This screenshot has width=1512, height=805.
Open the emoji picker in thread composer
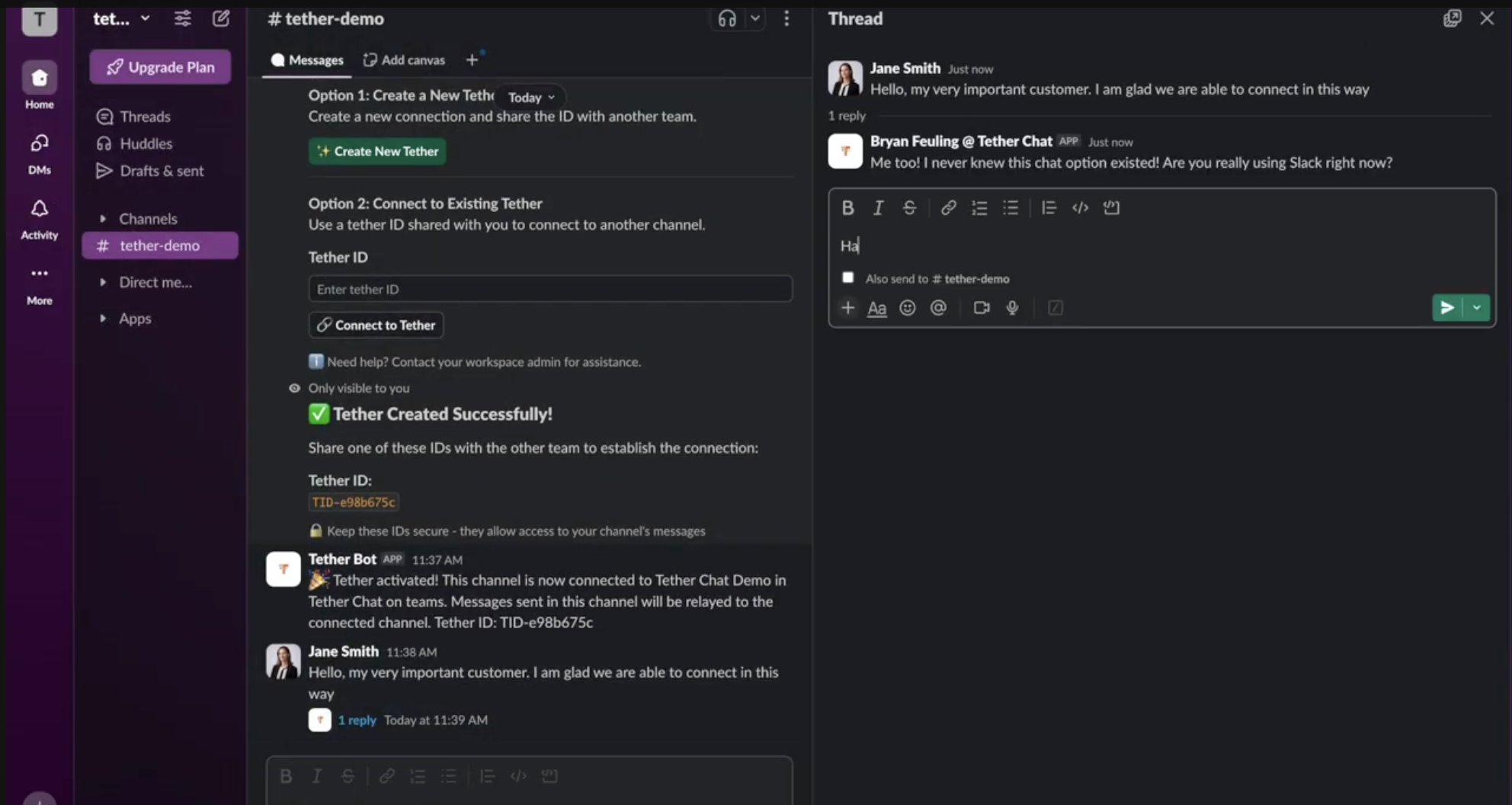click(908, 308)
